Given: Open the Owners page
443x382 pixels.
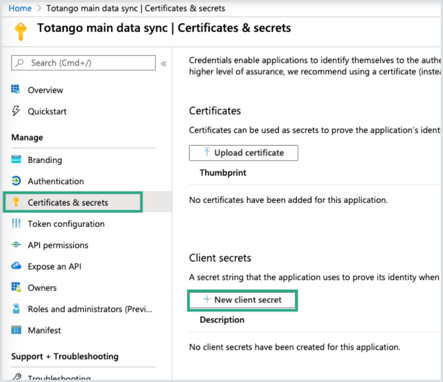Looking at the screenshot, I should [x=42, y=288].
